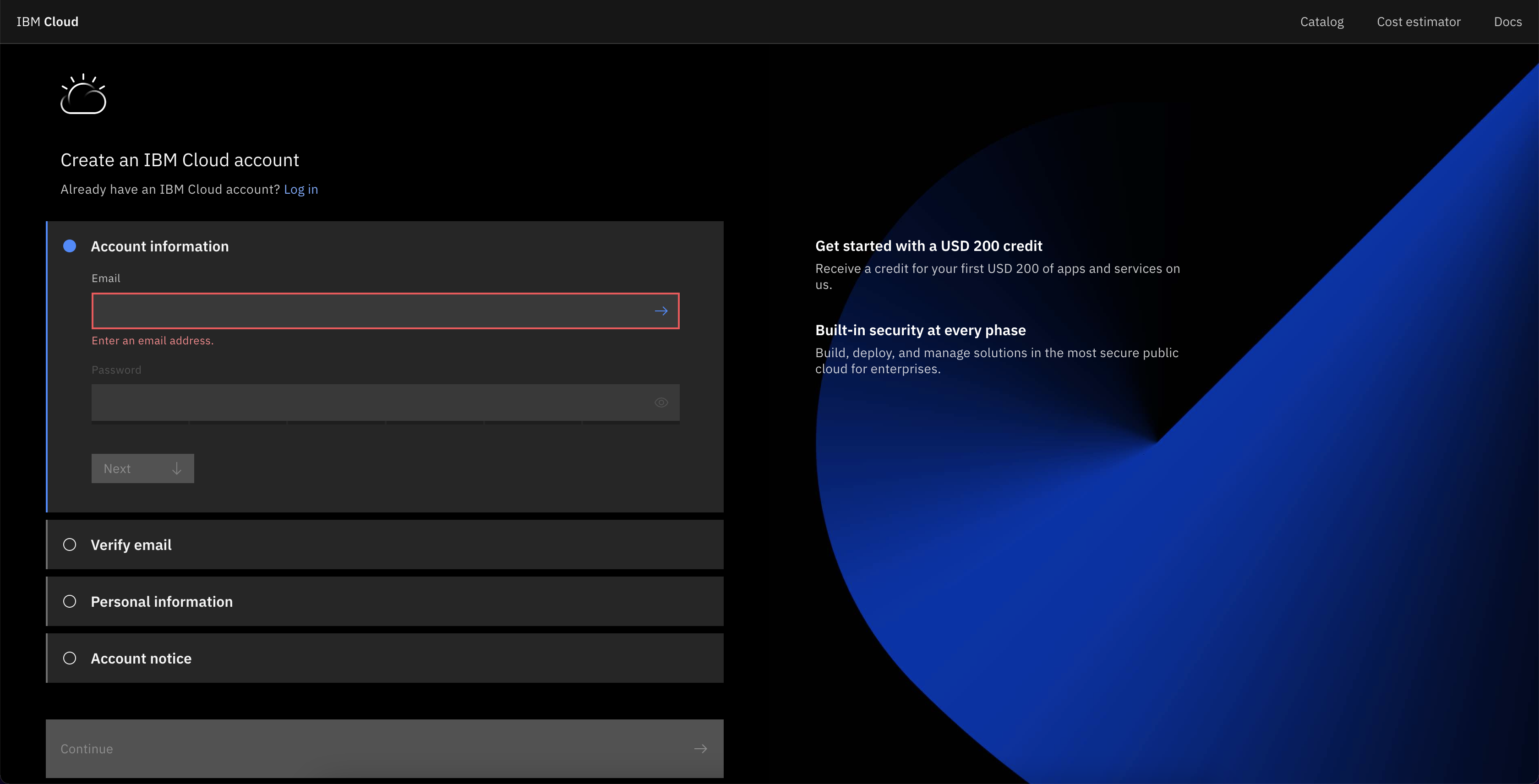Expand the Account notice section
Screen dimensions: 1539x784
click(141, 658)
